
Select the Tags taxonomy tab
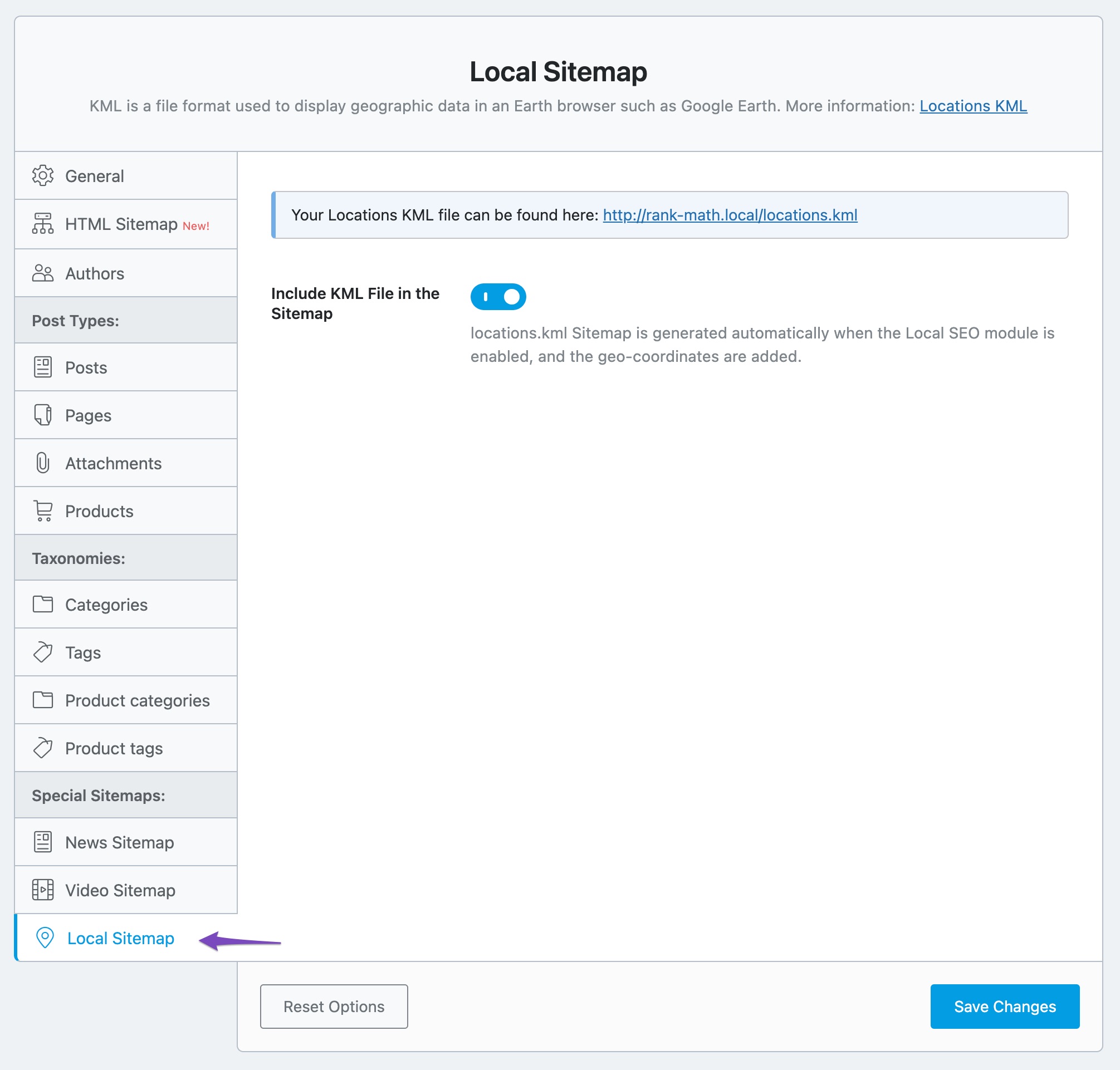[126, 652]
